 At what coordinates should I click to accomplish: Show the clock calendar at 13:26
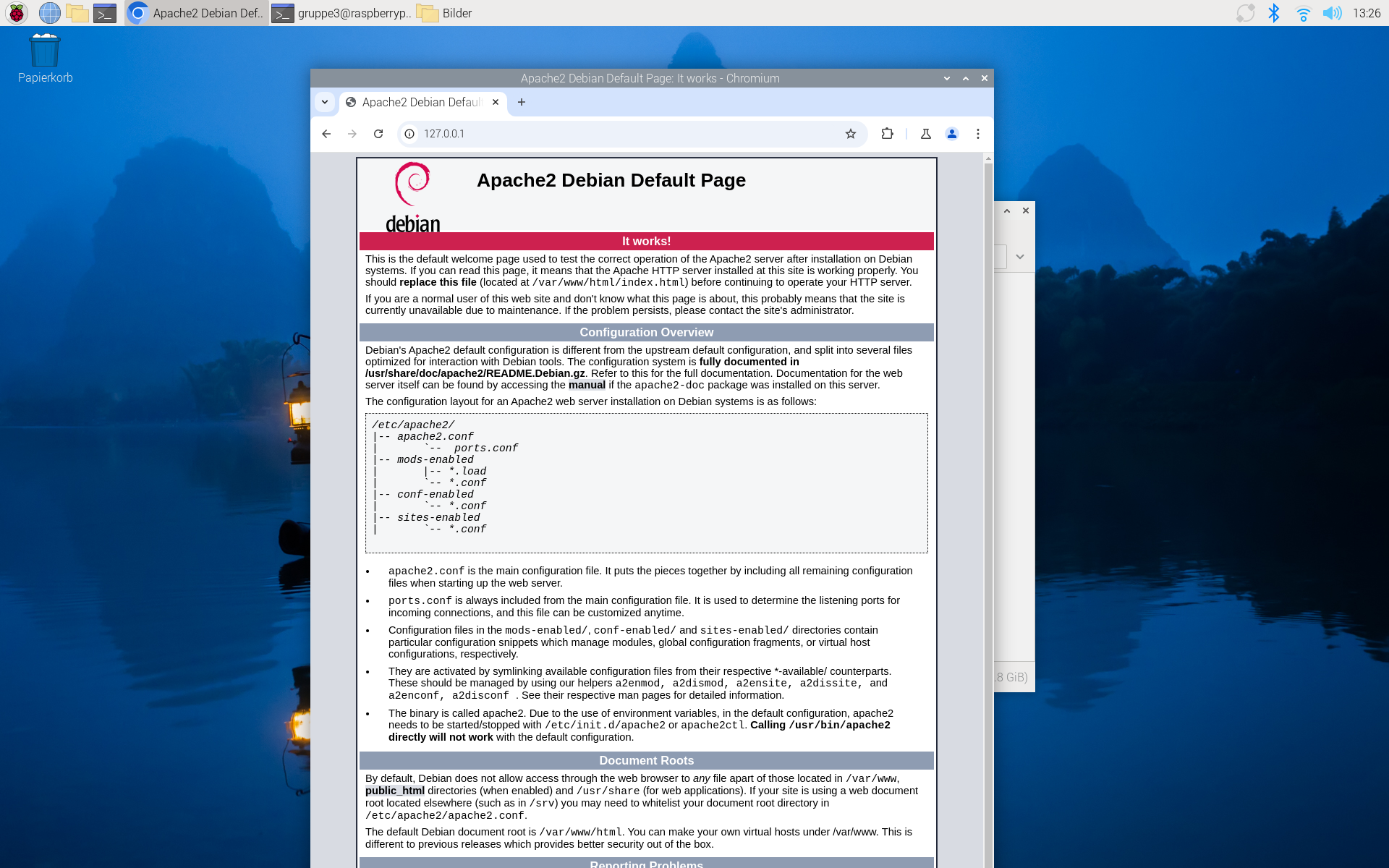(1367, 13)
